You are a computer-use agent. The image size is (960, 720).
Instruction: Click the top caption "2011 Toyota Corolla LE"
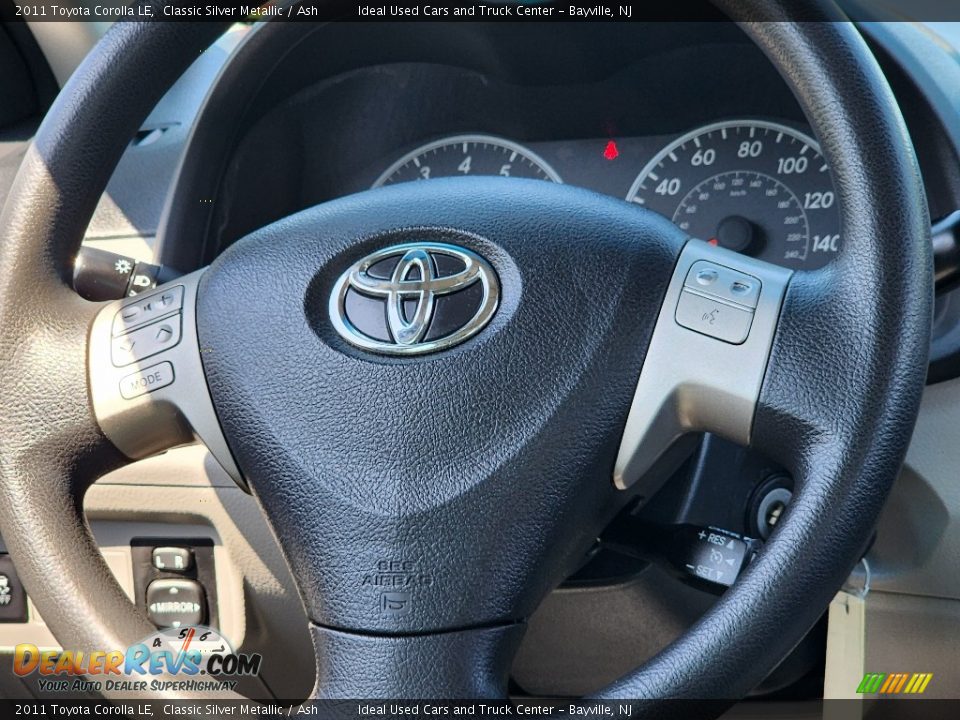tap(83, 10)
